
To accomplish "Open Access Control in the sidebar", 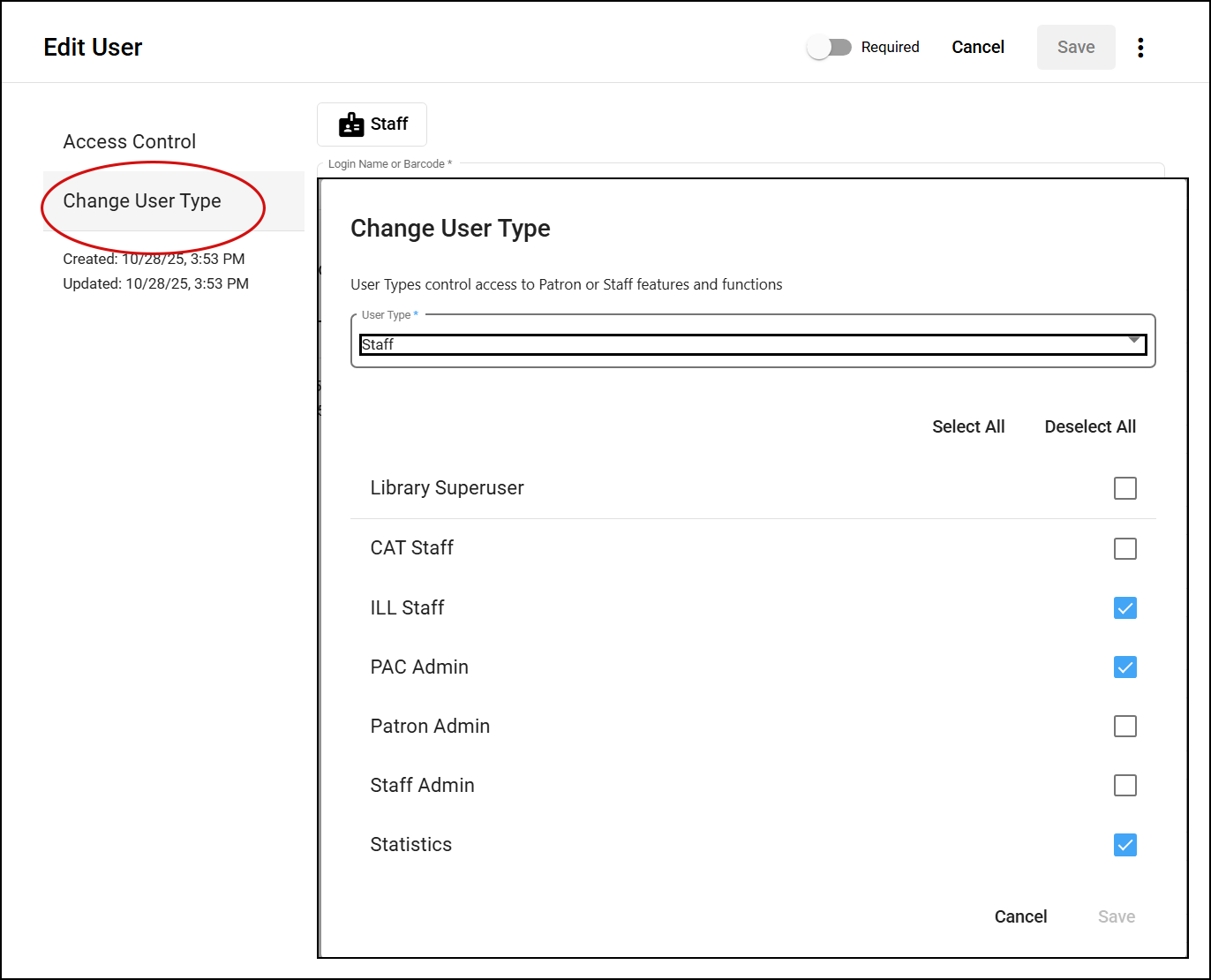I will (x=130, y=141).
